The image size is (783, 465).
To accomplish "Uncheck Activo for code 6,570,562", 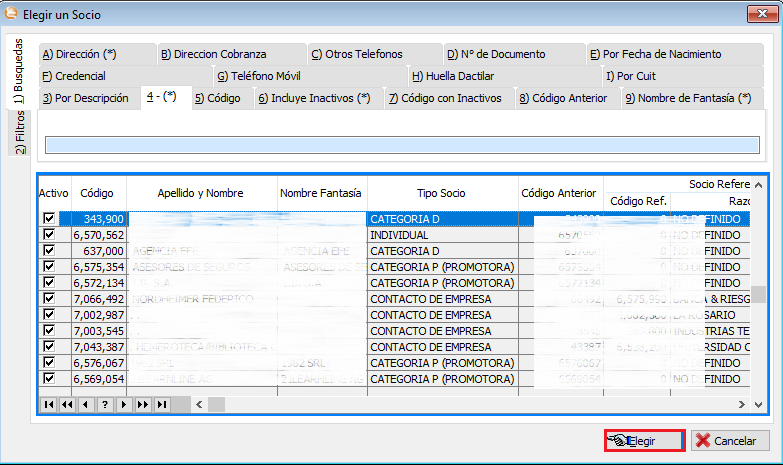I will click(x=49, y=235).
